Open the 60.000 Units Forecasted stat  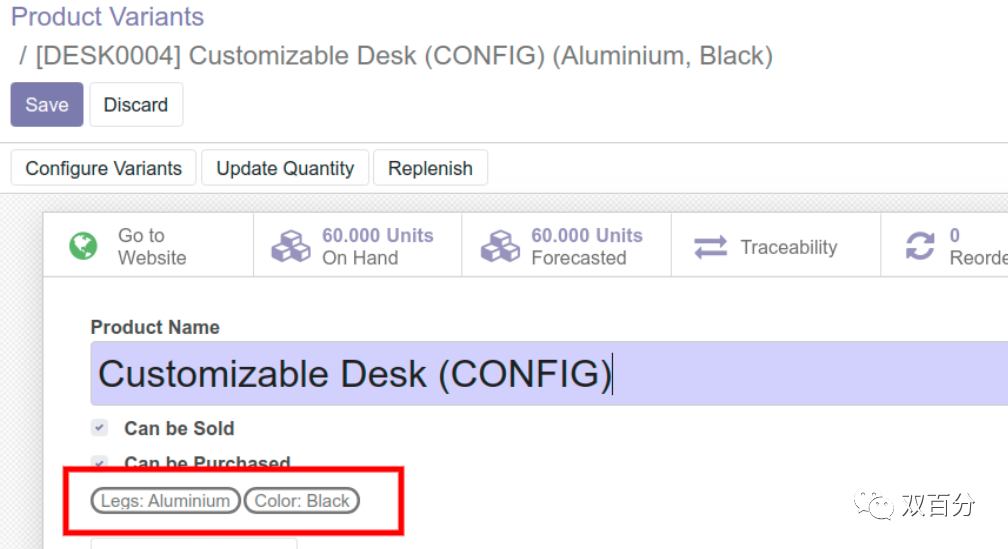tap(586, 246)
